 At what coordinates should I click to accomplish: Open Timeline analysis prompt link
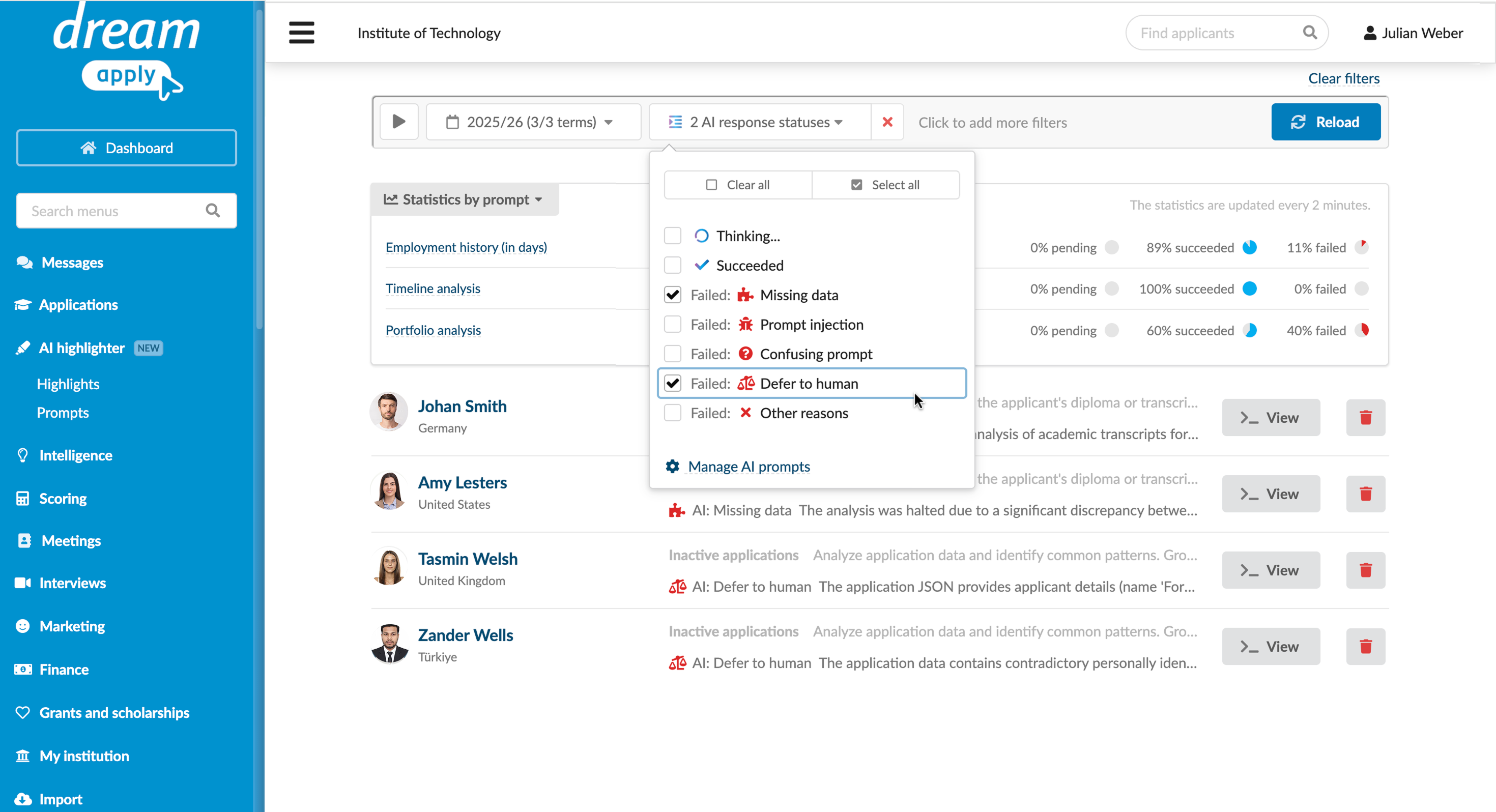click(433, 288)
